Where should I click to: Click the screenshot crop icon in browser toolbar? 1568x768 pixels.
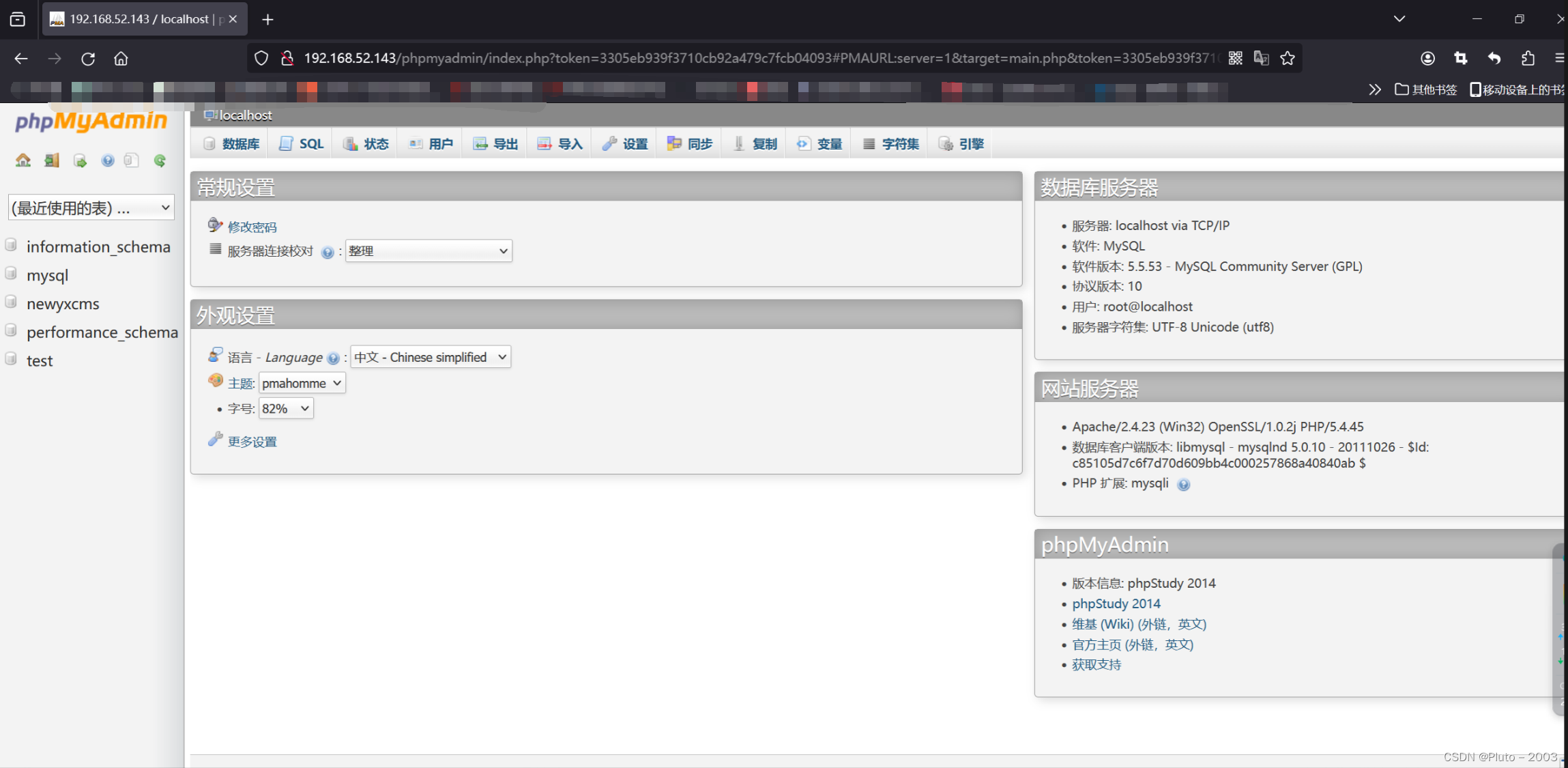(1461, 59)
